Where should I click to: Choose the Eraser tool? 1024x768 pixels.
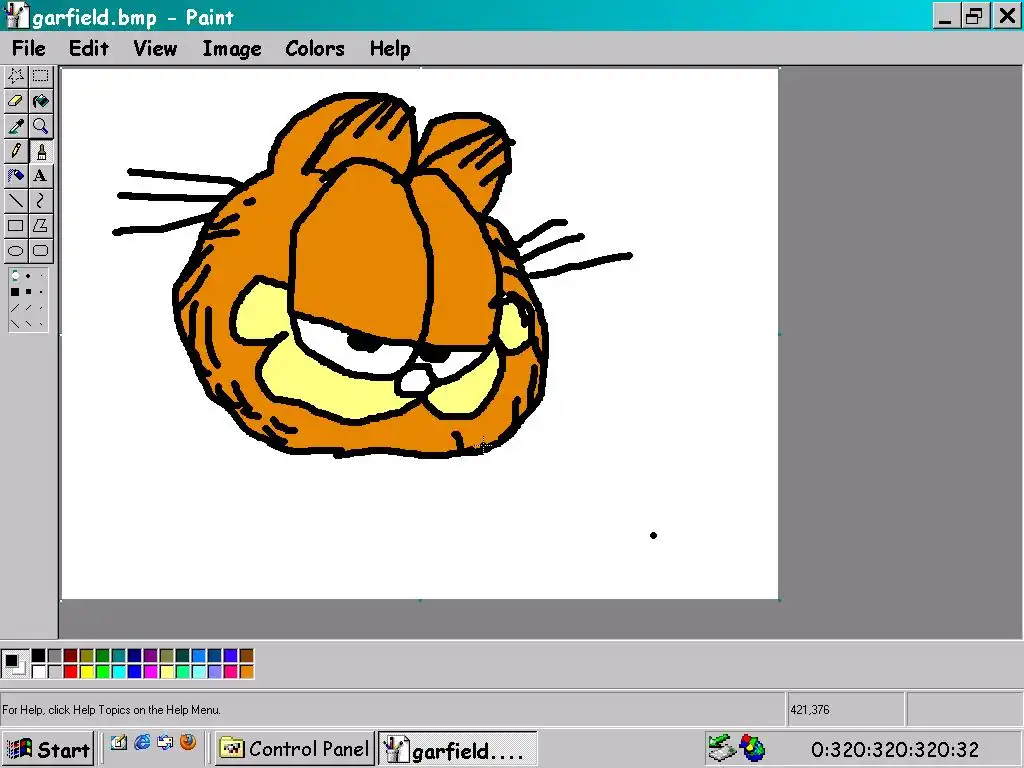16,101
